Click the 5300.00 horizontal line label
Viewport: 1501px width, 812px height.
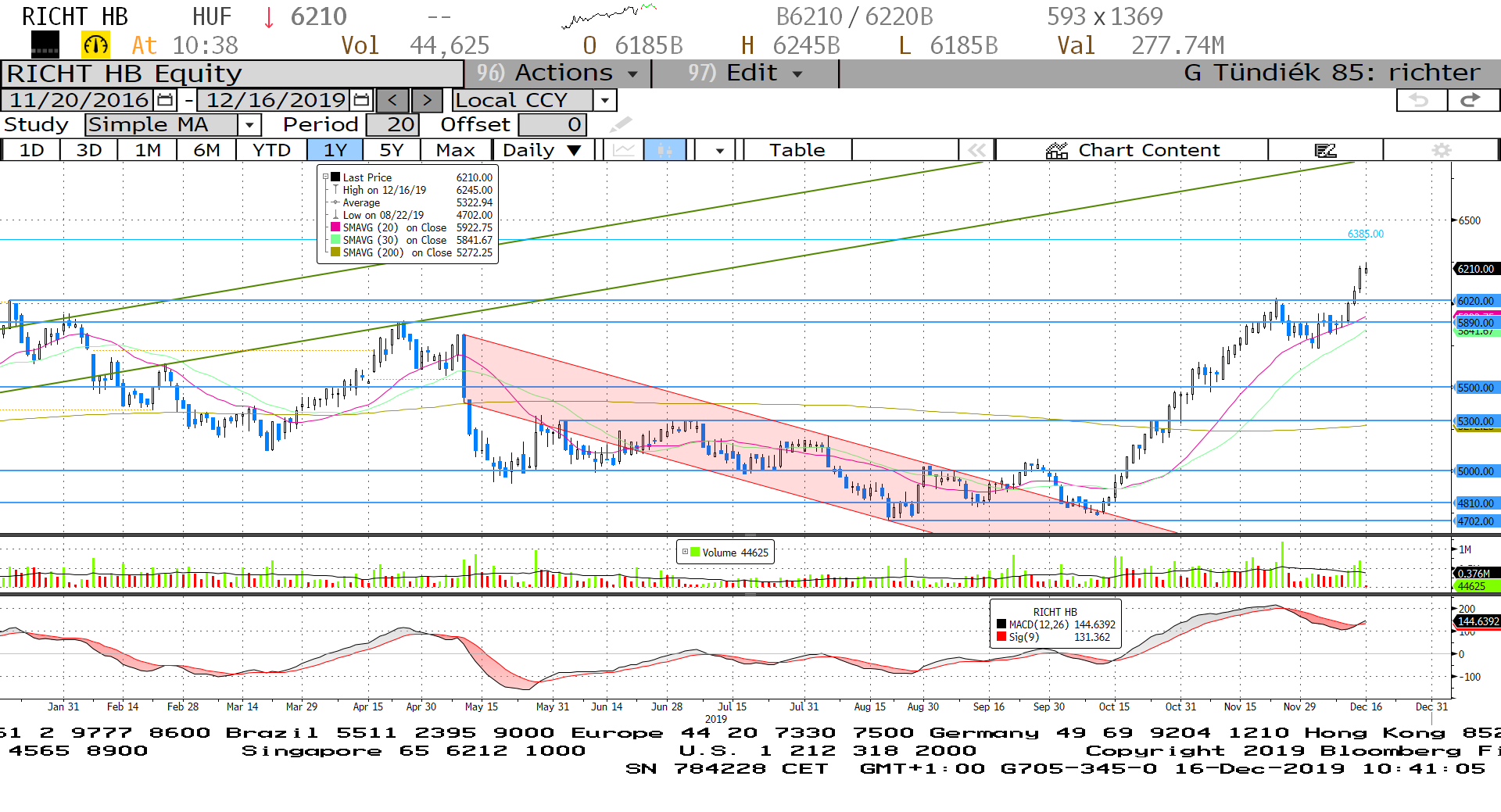click(1475, 421)
